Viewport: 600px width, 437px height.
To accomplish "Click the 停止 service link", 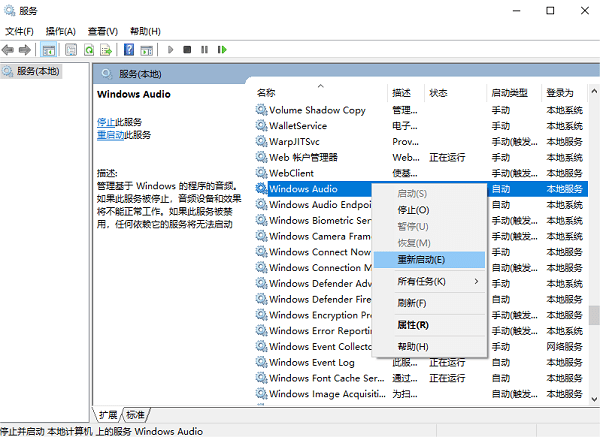I will tap(106, 122).
